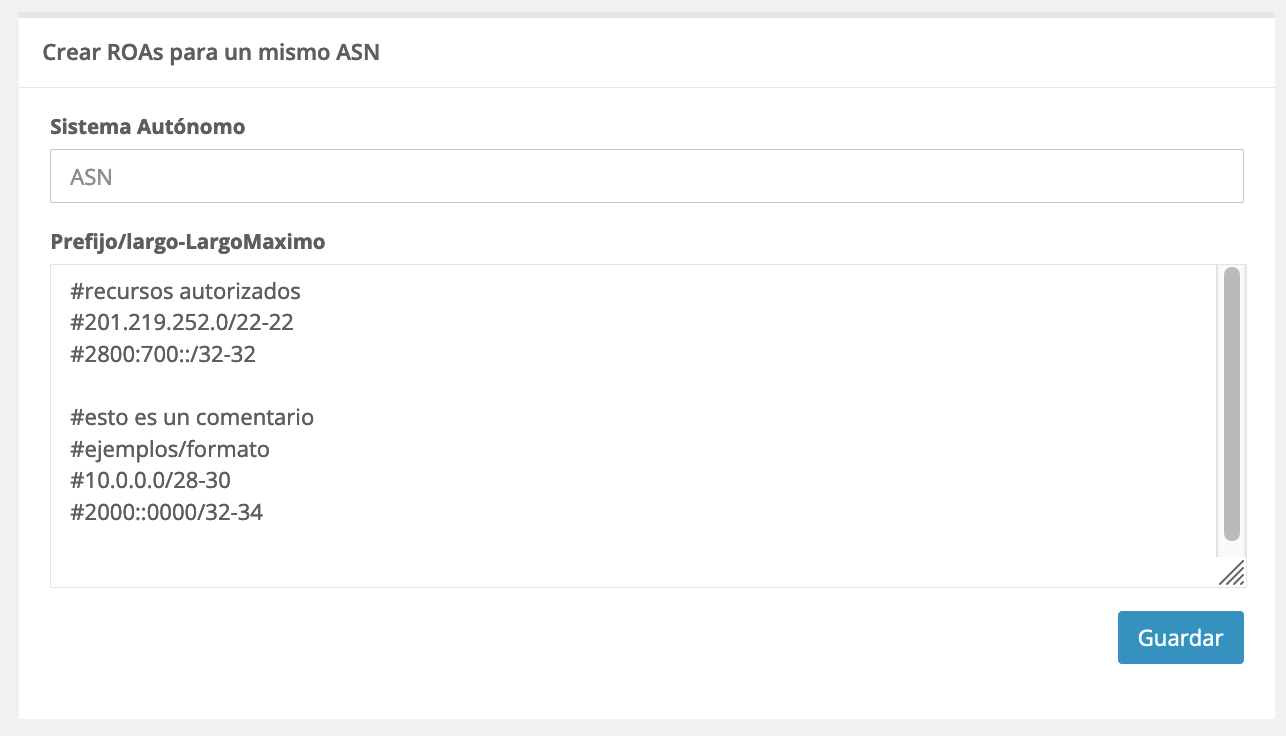Click the "Prefijo/largo-LargoMaximo" label
The height and width of the screenshot is (736, 1286).
pos(187,241)
